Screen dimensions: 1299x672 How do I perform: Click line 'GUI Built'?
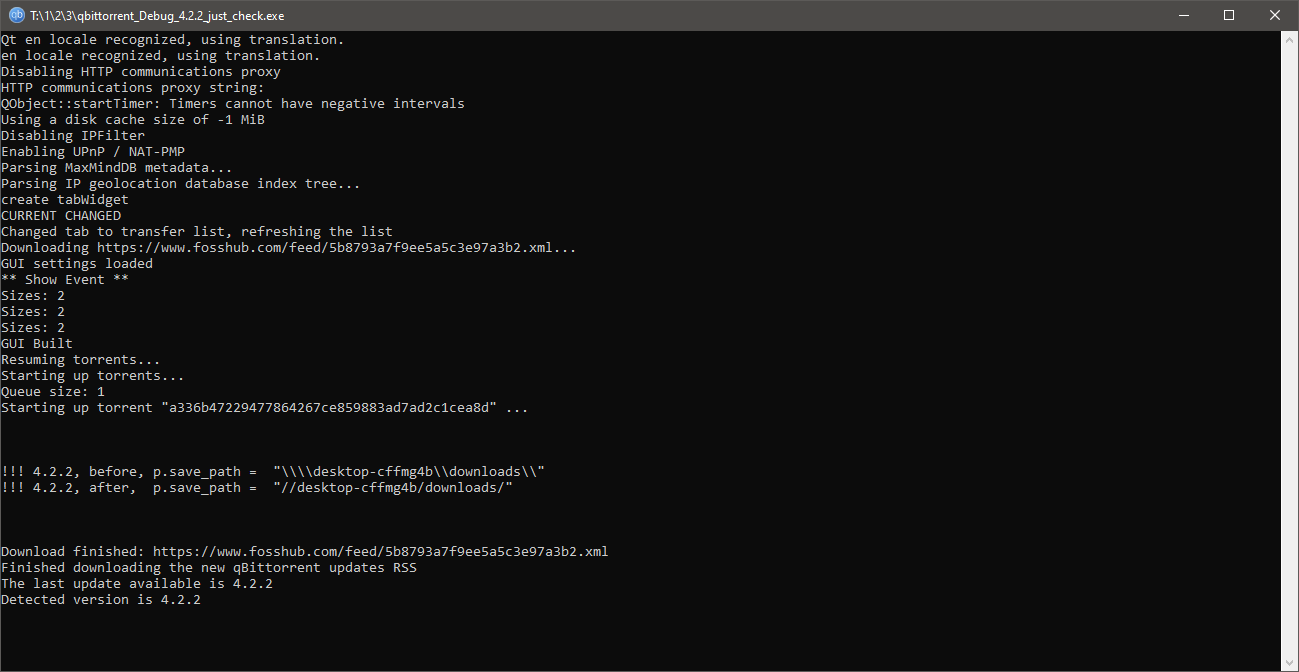37,344
